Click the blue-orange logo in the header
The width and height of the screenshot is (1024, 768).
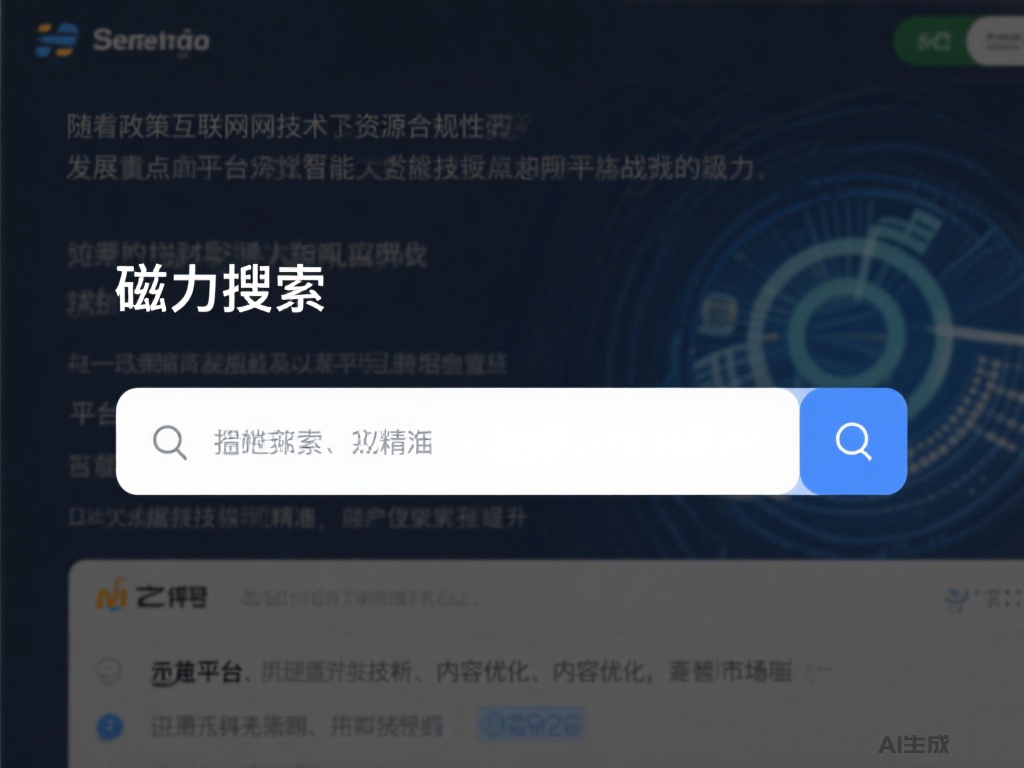click(x=57, y=40)
